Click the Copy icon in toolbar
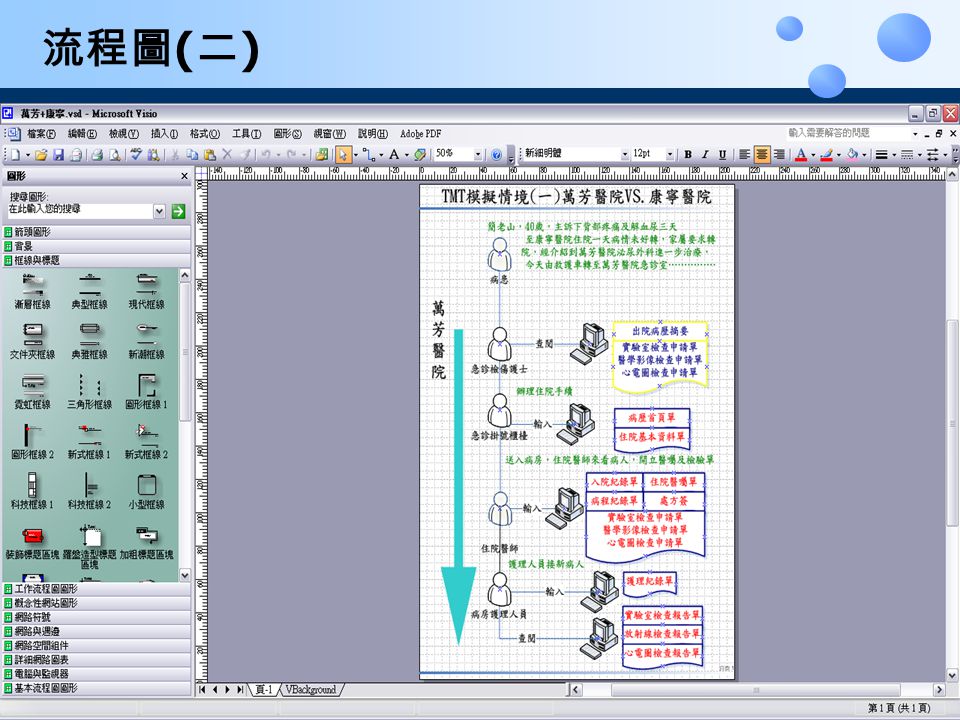This screenshot has height=720, width=960. point(192,155)
